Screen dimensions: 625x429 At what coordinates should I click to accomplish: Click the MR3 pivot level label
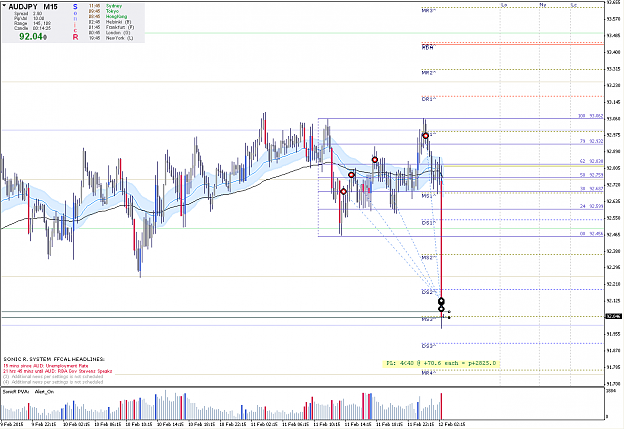(x=428, y=10)
